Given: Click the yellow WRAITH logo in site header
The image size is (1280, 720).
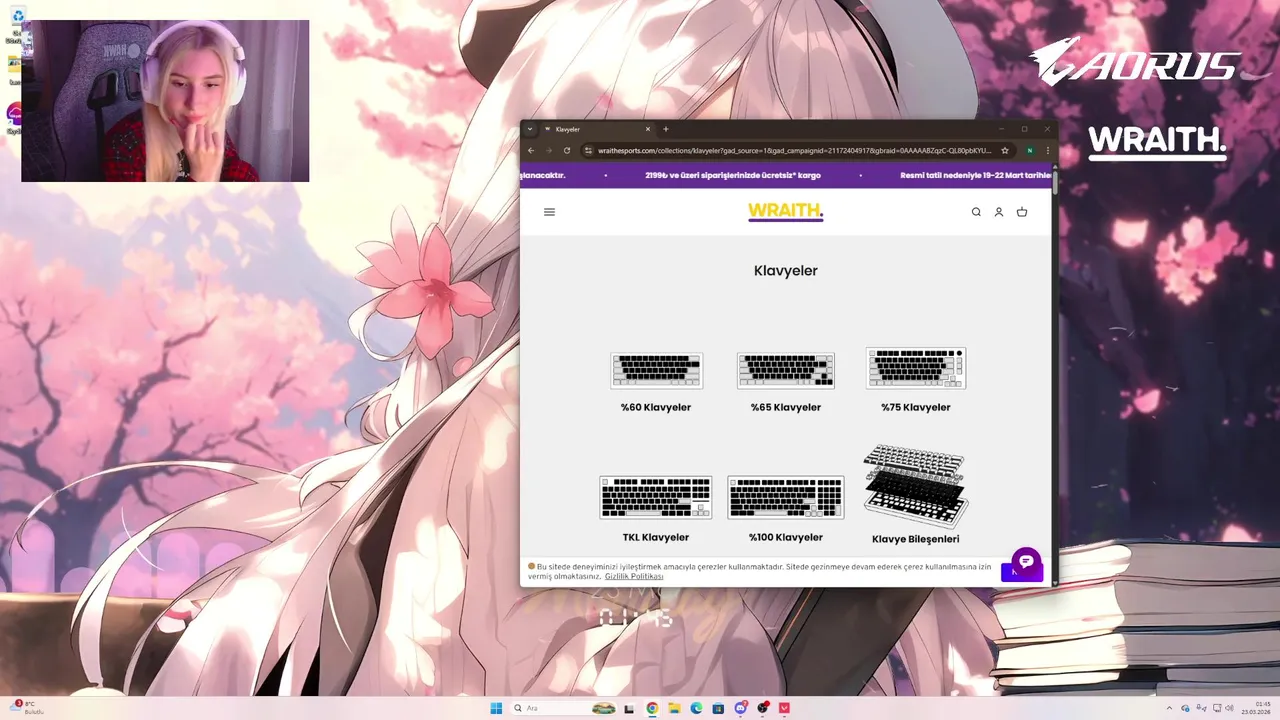Looking at the screenshot, I should coord(786,212).
